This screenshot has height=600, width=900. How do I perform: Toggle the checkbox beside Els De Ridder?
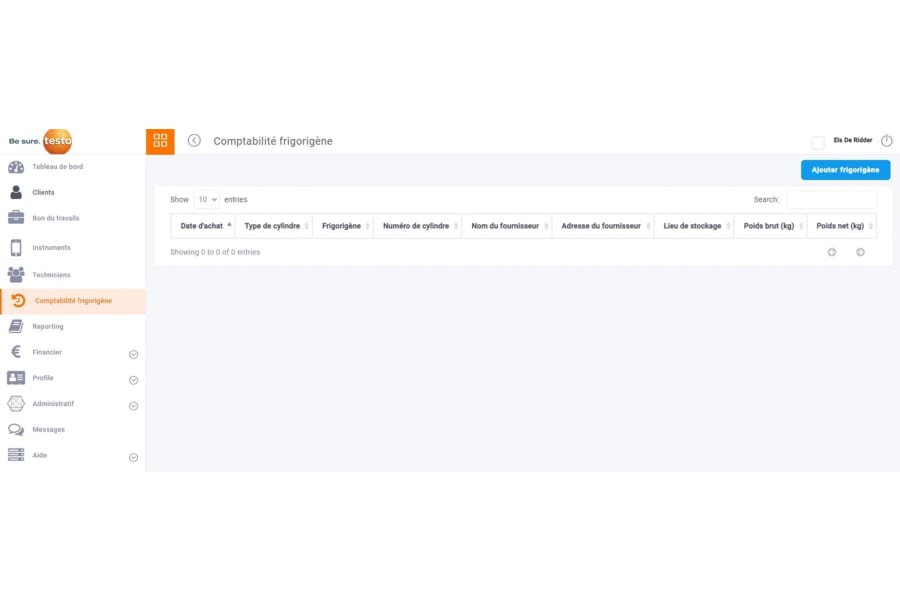point(818,143)
